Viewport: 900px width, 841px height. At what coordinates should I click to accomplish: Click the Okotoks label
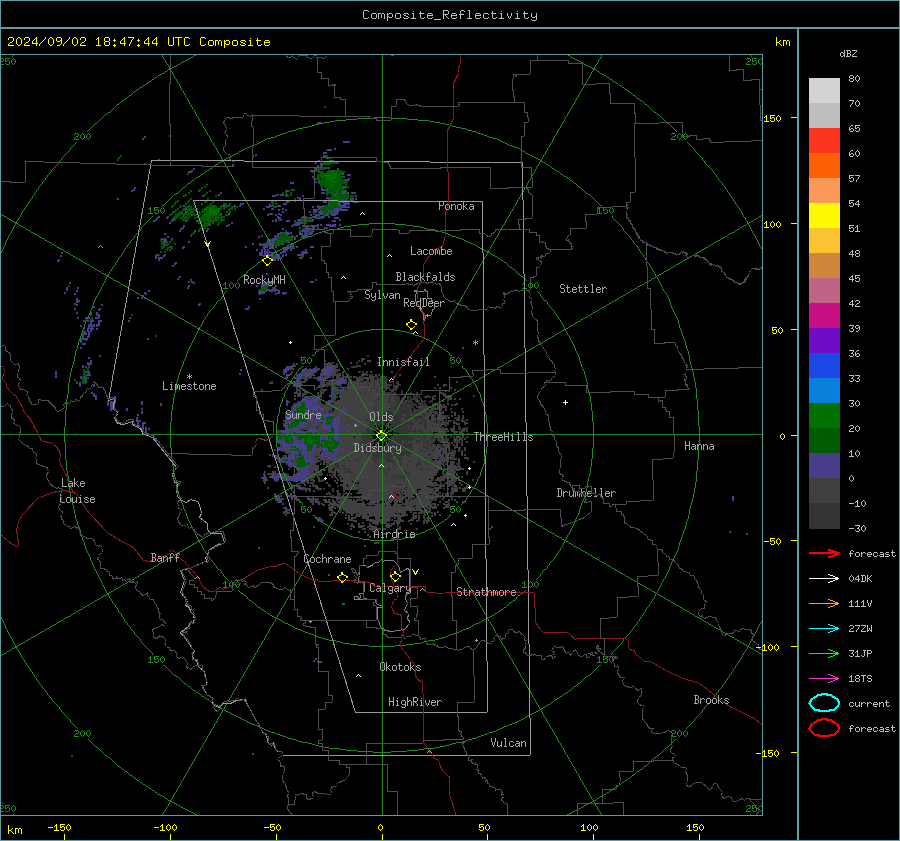(x=400, y=667)
